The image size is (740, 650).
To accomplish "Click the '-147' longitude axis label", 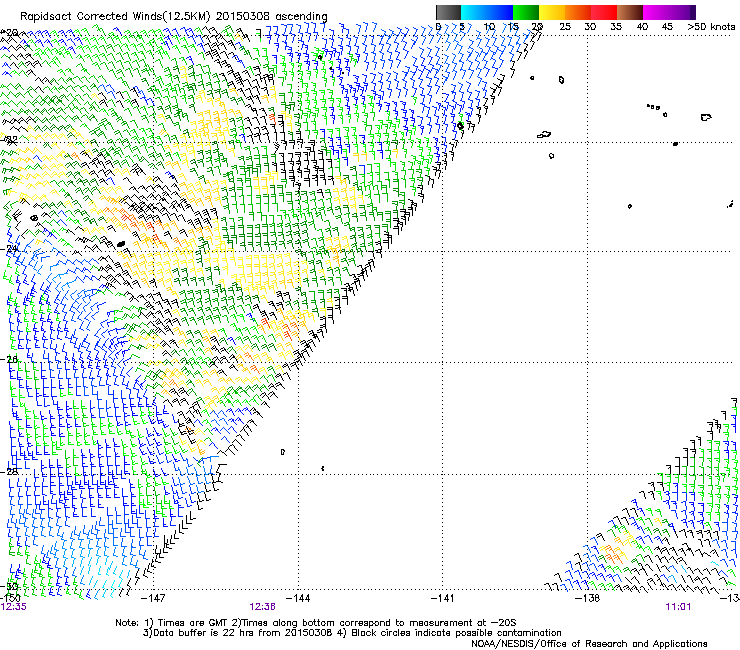I will point(153,598).
